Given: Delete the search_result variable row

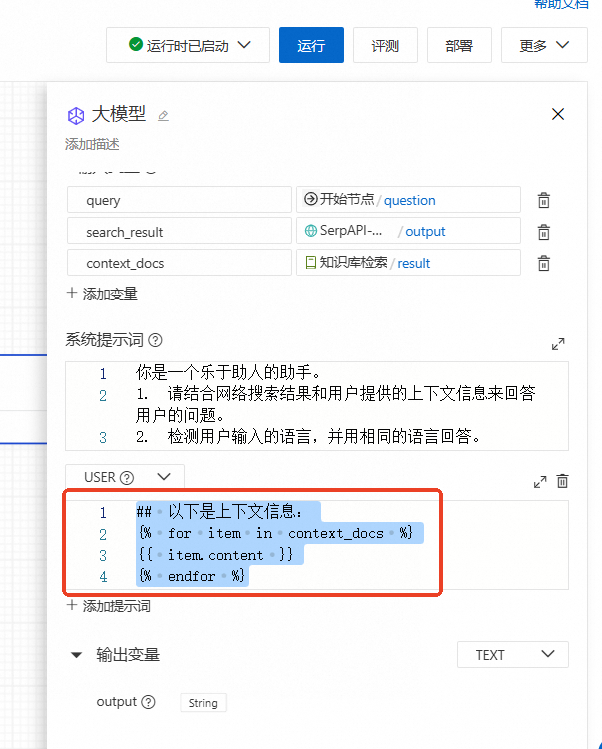Looking at the screenshot, I should (x=543, y=232).
